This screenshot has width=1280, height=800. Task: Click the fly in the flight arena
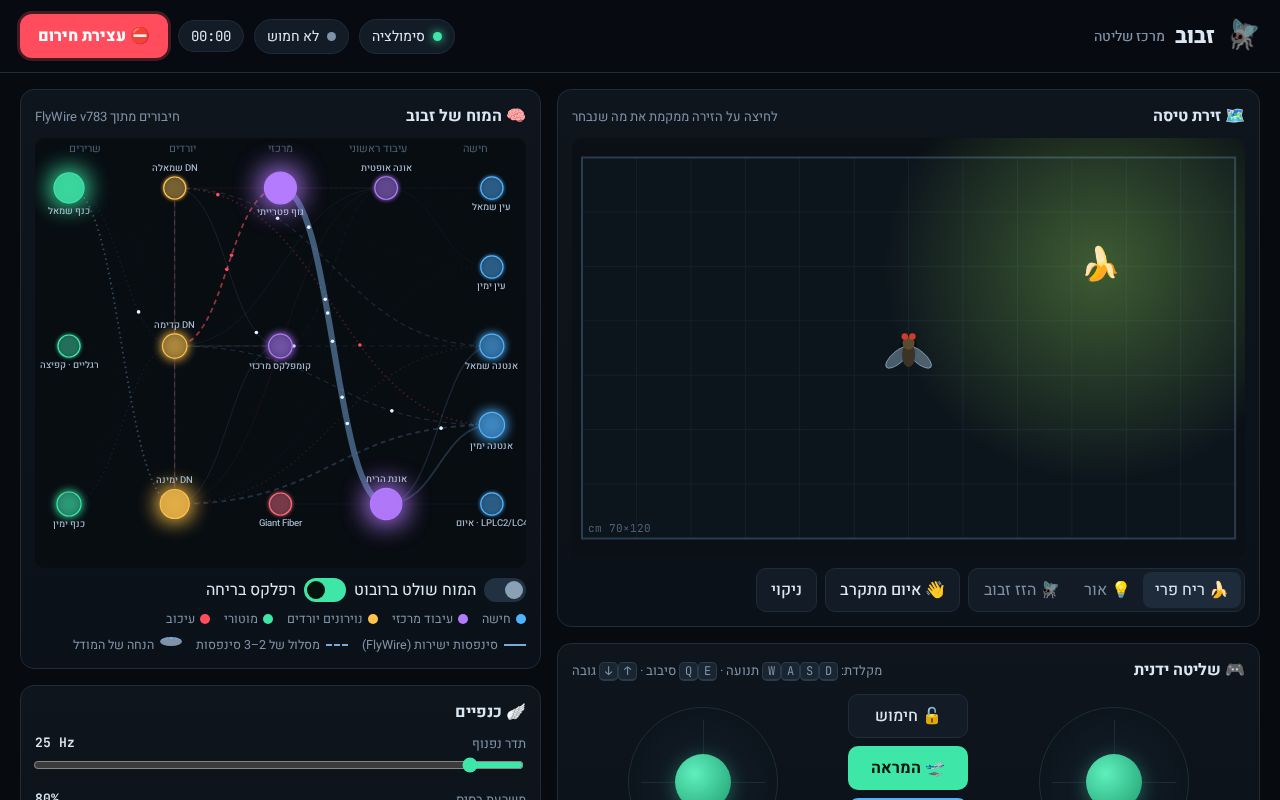(908, 351)
